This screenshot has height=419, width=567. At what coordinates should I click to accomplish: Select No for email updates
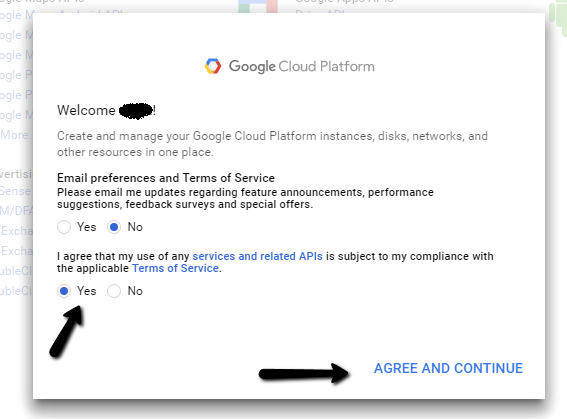pos(114,227)
